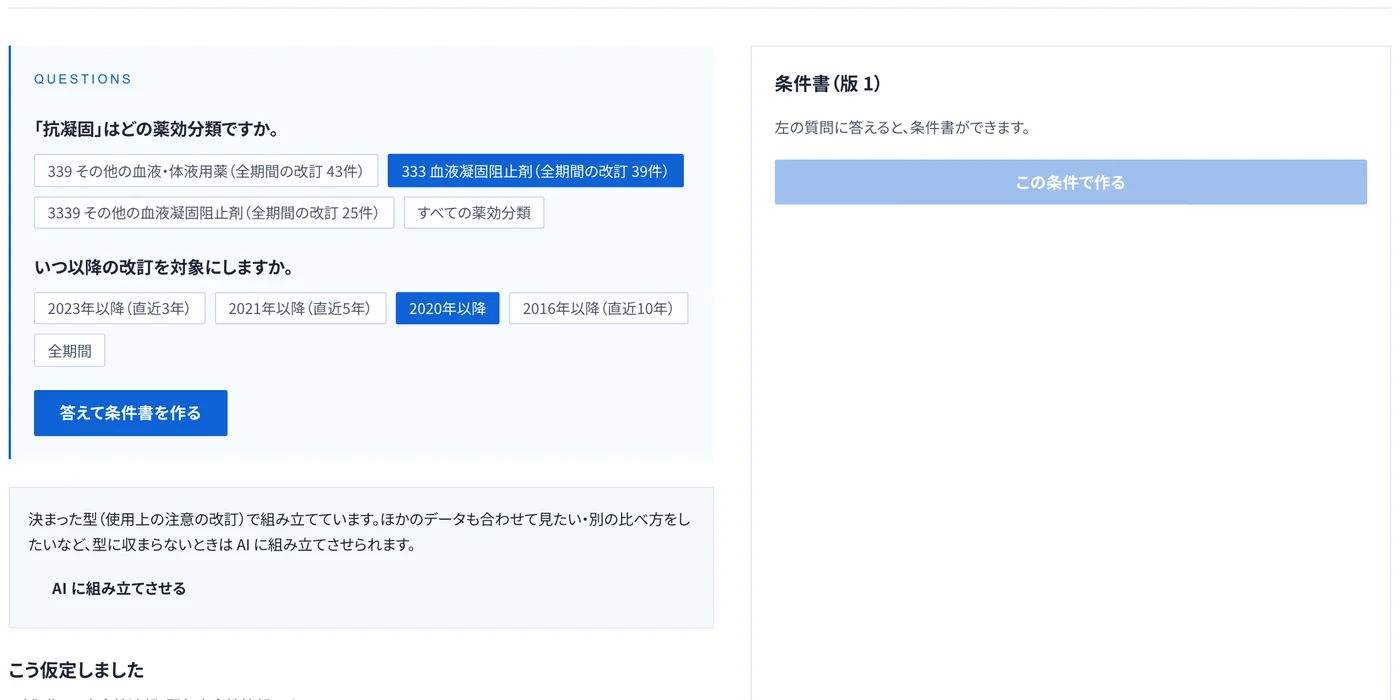Click この条件で作る button
Viewport: 1400px width, 700px height.
[x=1070, y=182]
